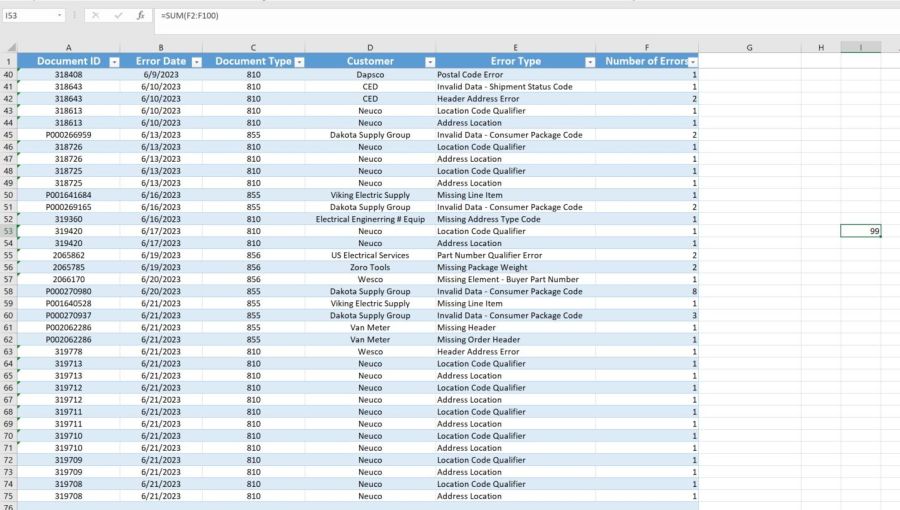The image size is (900, 510).
Task: Select column E header
Action: (x=515, y=48)
